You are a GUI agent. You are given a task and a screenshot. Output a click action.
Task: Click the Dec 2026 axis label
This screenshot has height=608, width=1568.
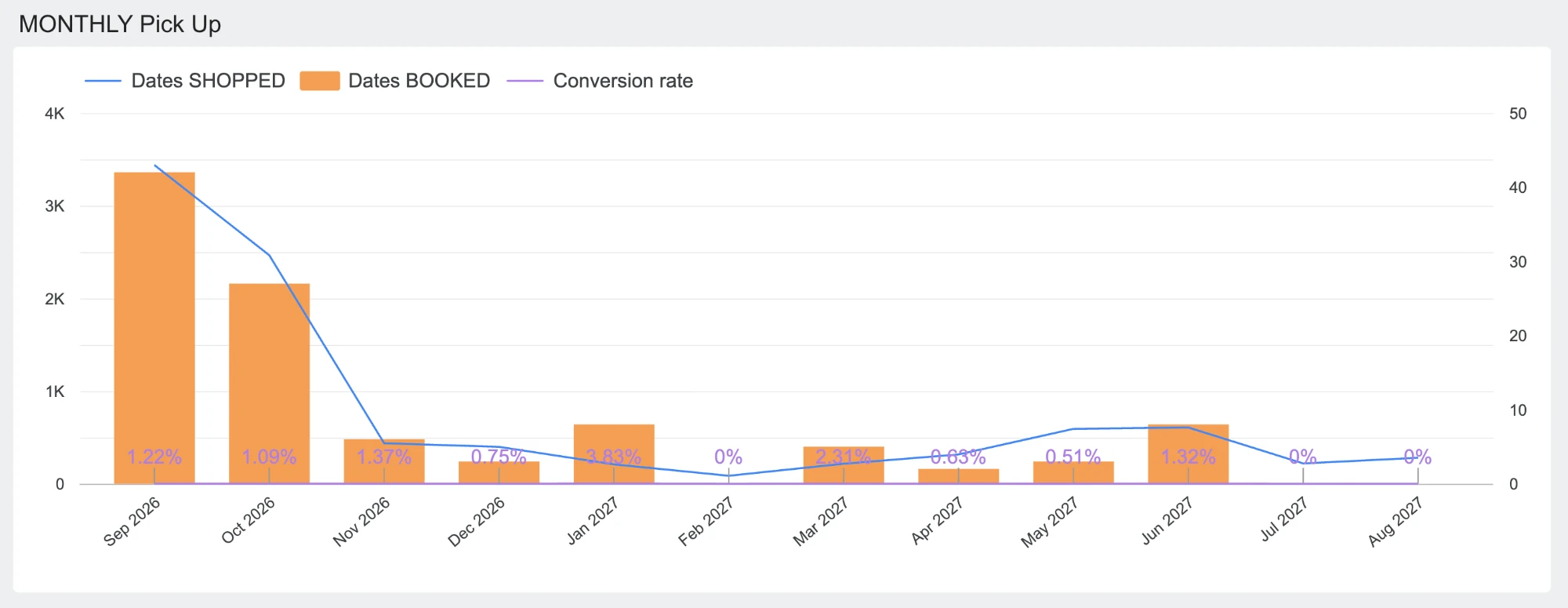pyautogui.click(x=476, y=522)
